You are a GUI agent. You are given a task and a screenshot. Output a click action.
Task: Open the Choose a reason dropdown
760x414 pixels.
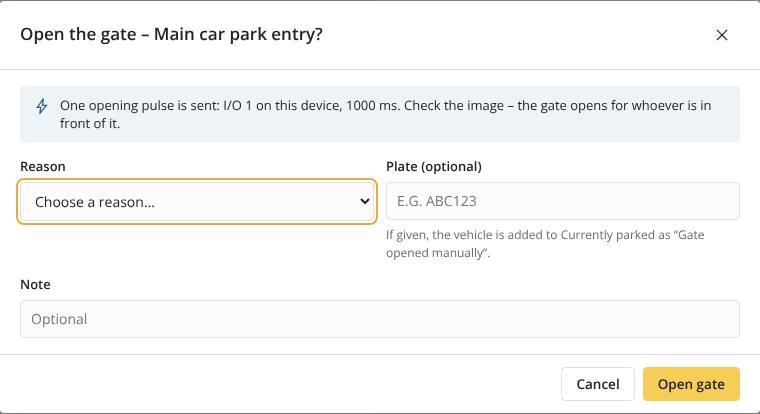[197, 202]
